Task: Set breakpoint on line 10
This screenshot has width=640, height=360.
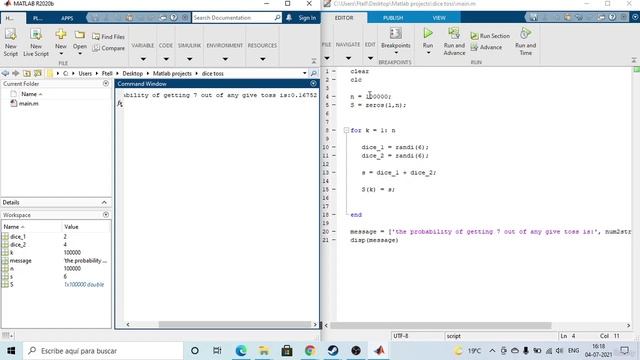Action: point(334,147)
